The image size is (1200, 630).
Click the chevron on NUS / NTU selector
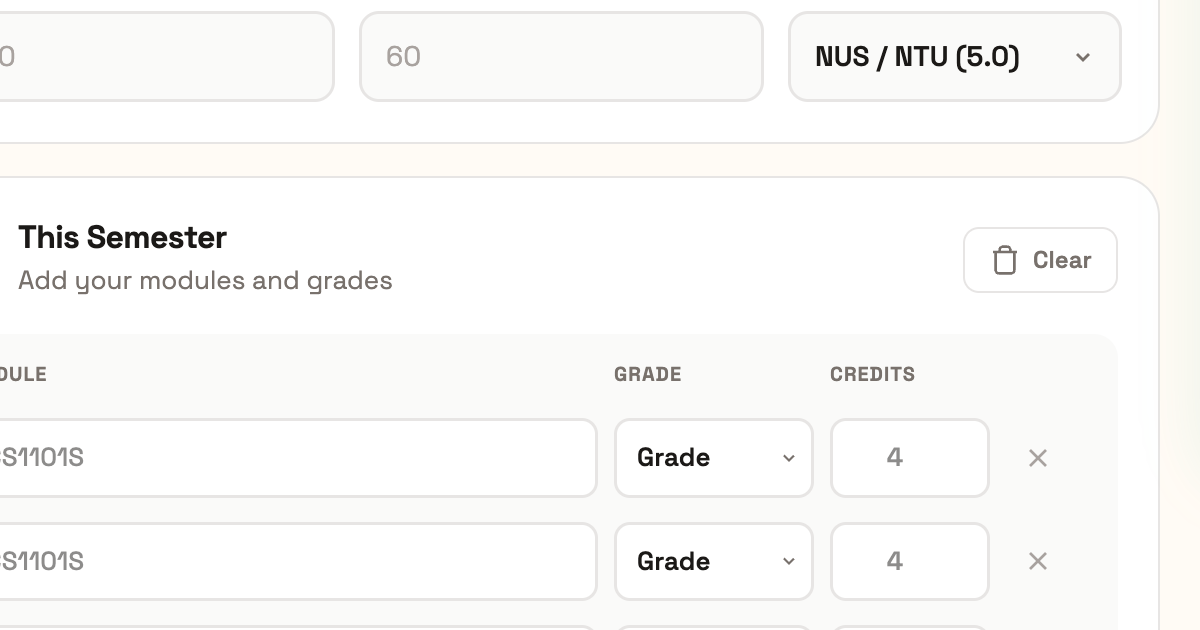(1083, 58)
